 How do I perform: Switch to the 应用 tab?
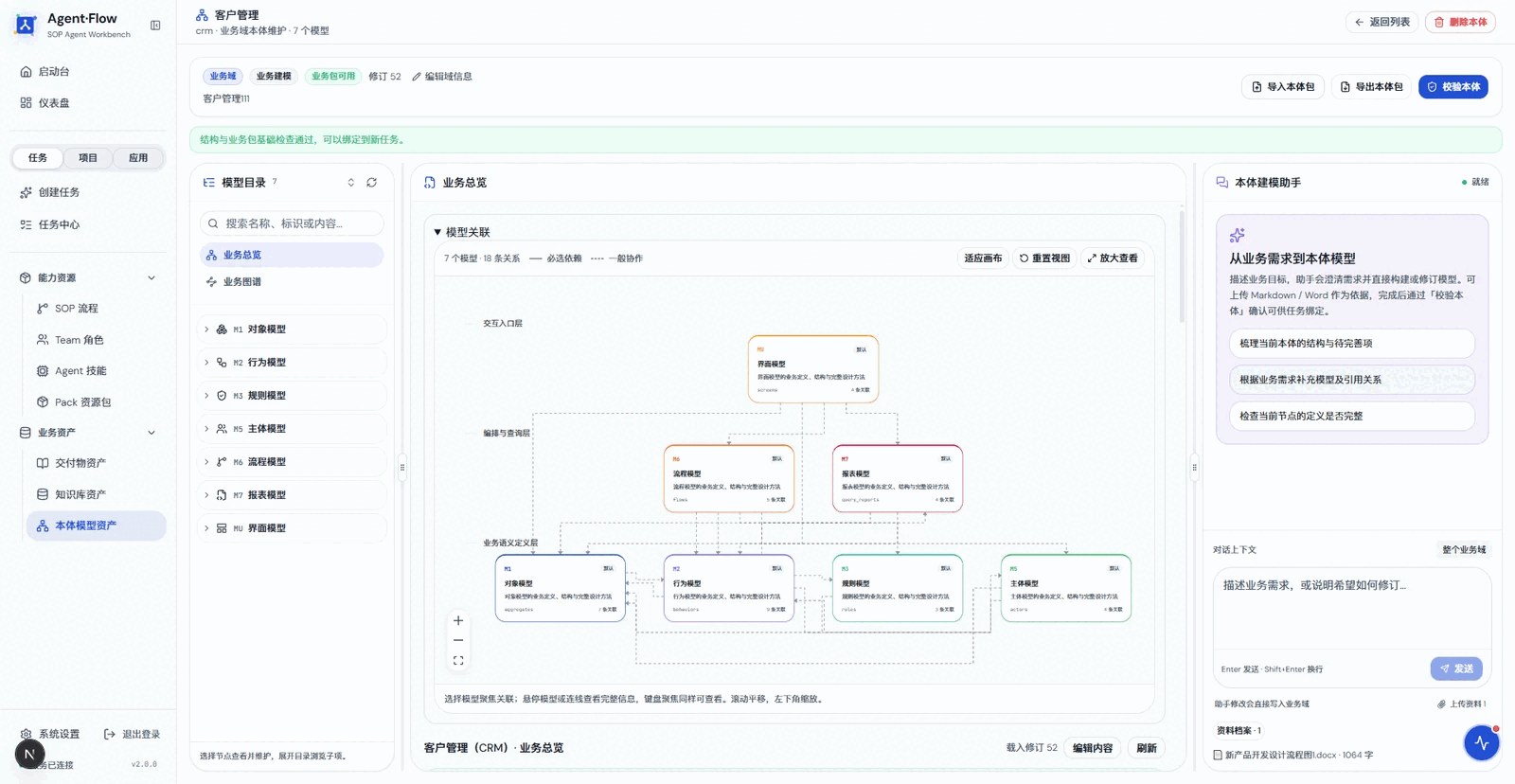tap(138, 158)
